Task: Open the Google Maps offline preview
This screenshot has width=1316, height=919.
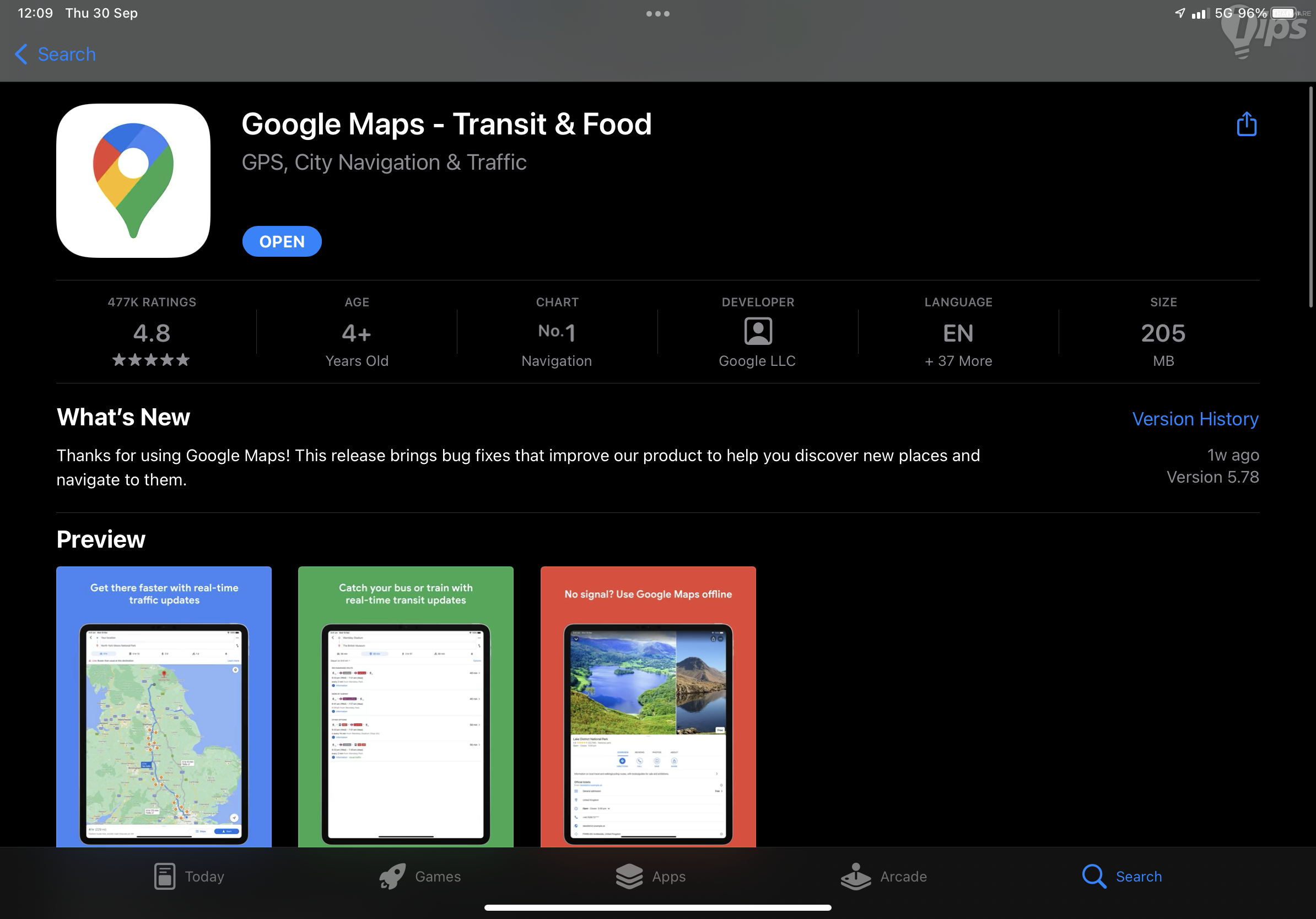Action: [x=648, y=706]
